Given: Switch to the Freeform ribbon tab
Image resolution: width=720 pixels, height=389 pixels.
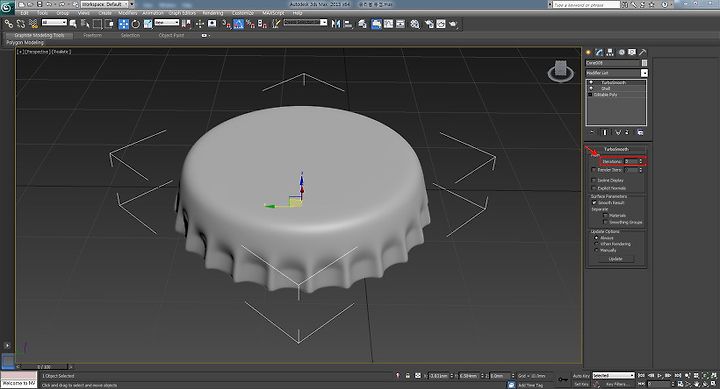Looking at the screenshot, I should click(92, 35).
